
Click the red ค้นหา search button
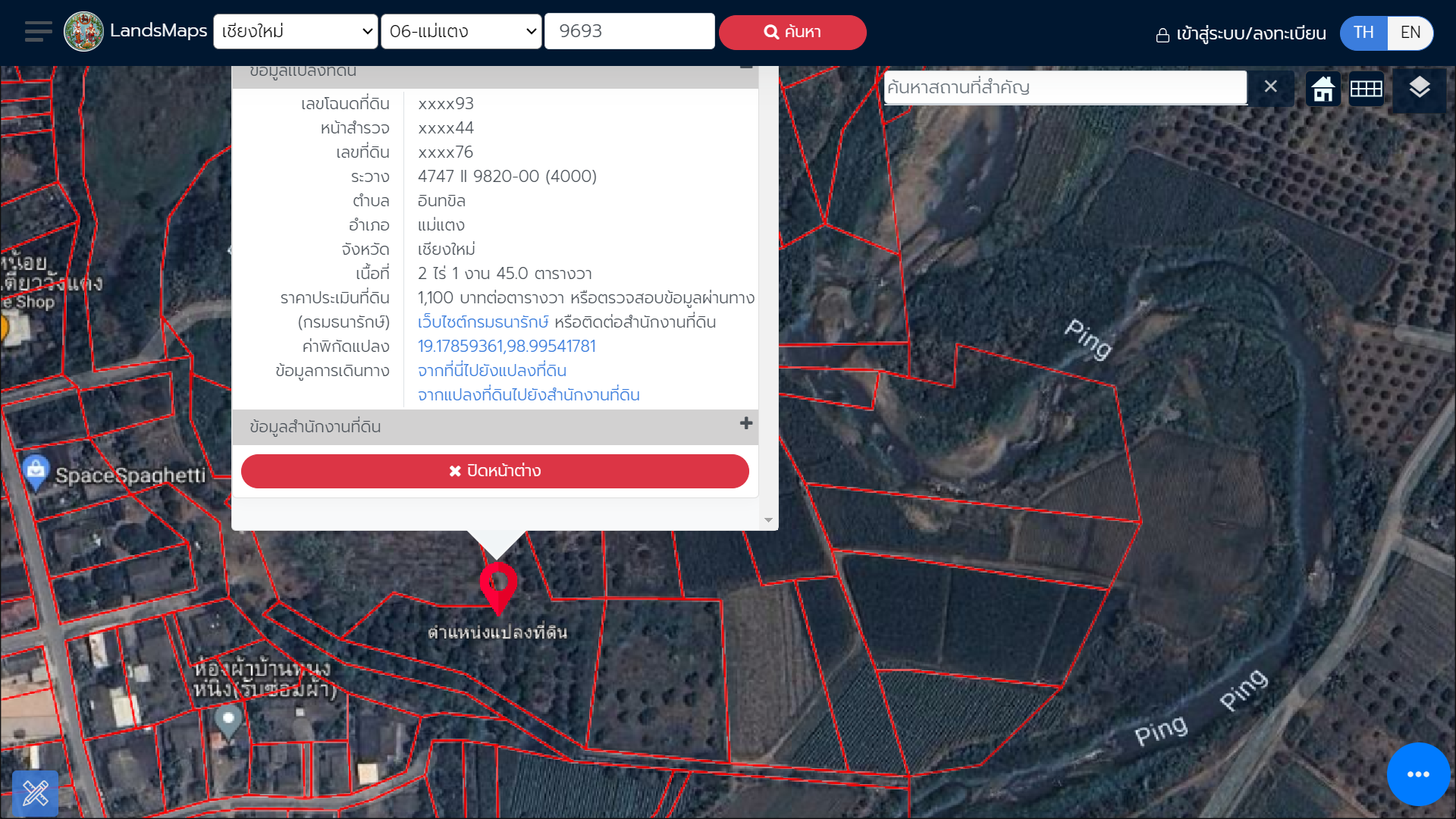(792, 32)
